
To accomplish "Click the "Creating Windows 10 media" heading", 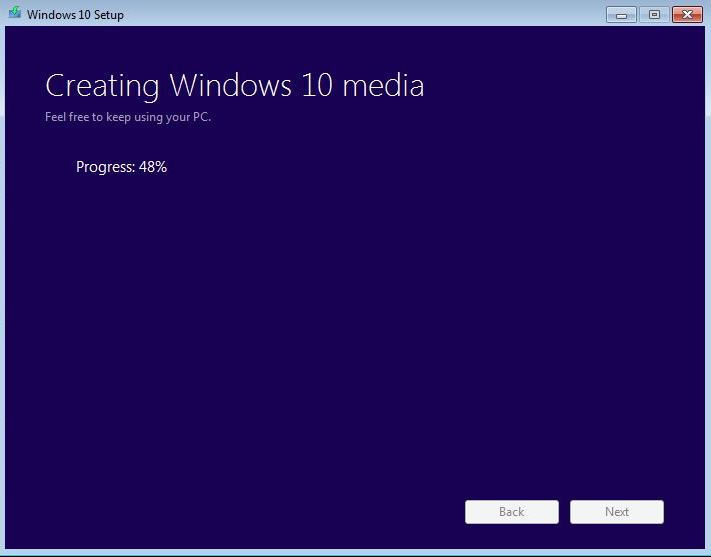I will 235,85.
